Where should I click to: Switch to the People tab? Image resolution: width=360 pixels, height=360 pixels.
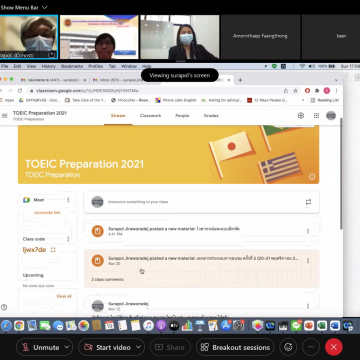point(182,116)
